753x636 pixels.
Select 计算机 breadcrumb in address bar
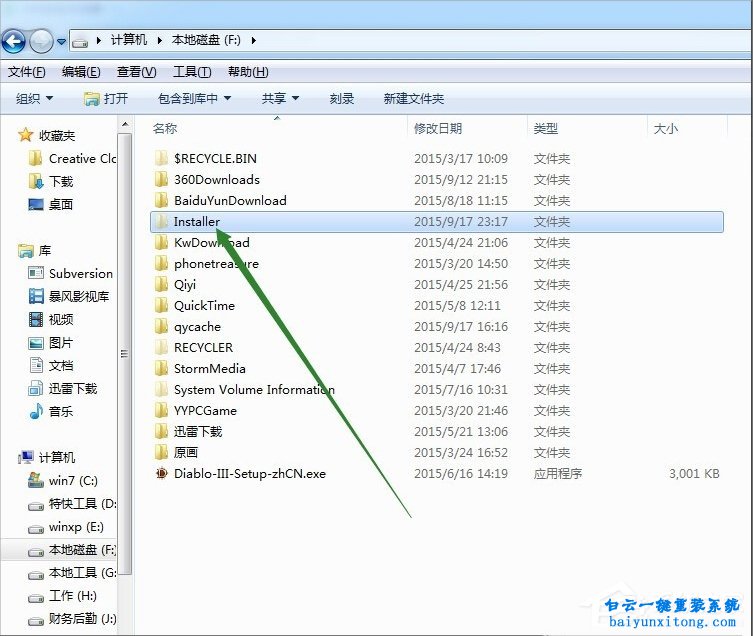pos(129,40)
